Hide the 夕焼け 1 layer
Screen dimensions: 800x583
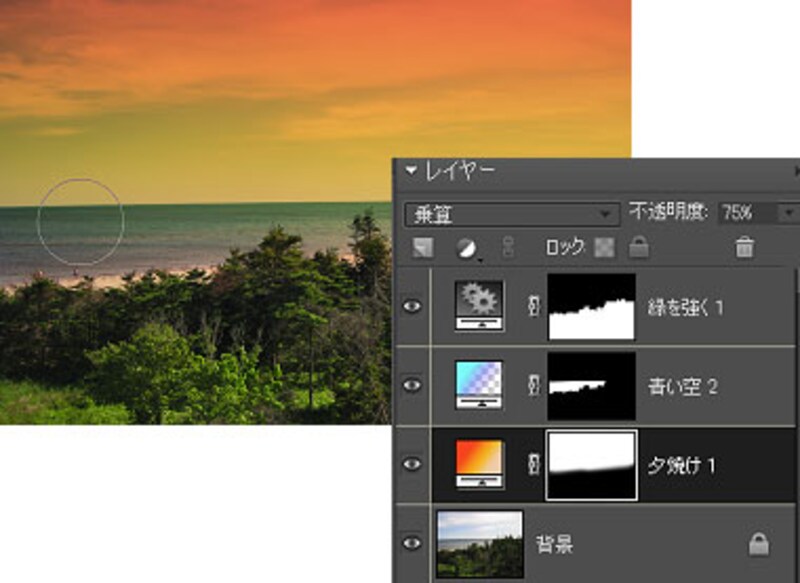coord(412,464)
